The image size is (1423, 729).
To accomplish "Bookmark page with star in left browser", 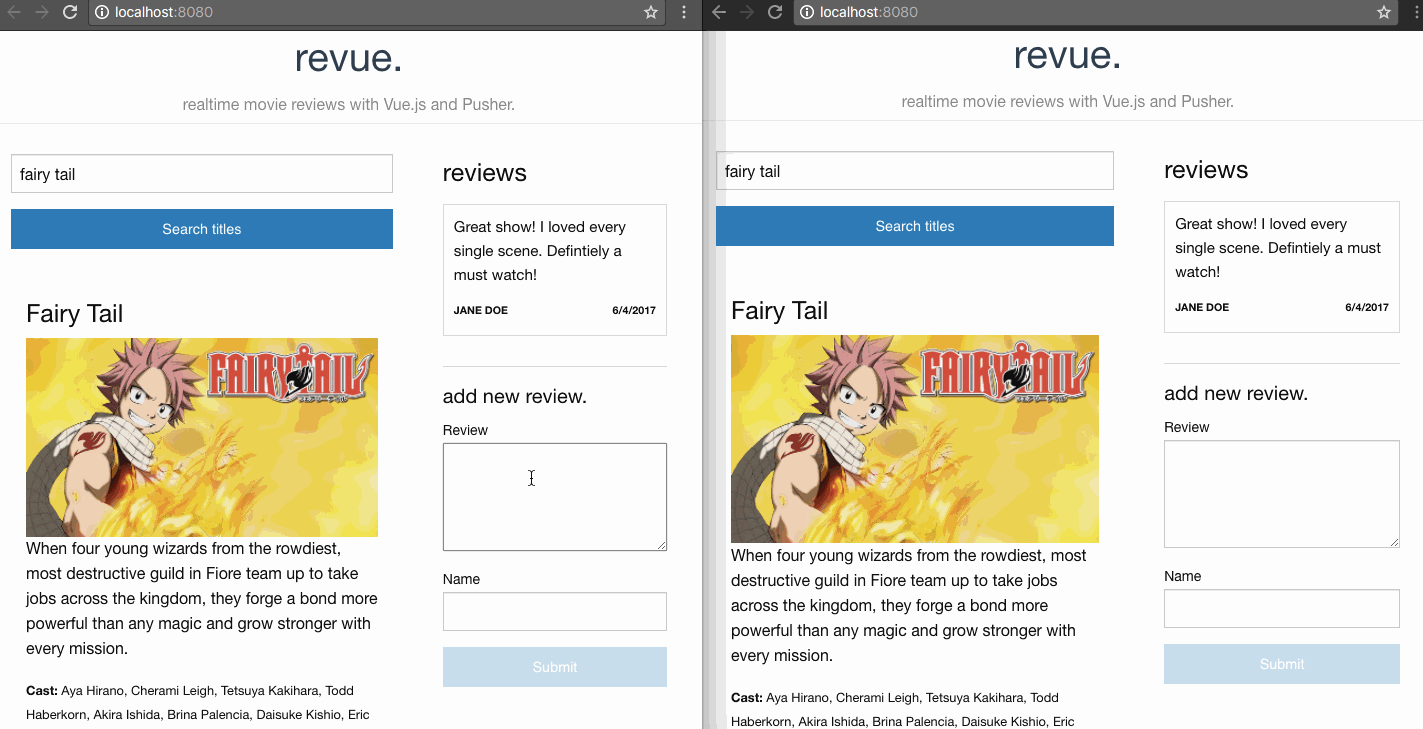I will pyautogui.click(x=651, y=12).
